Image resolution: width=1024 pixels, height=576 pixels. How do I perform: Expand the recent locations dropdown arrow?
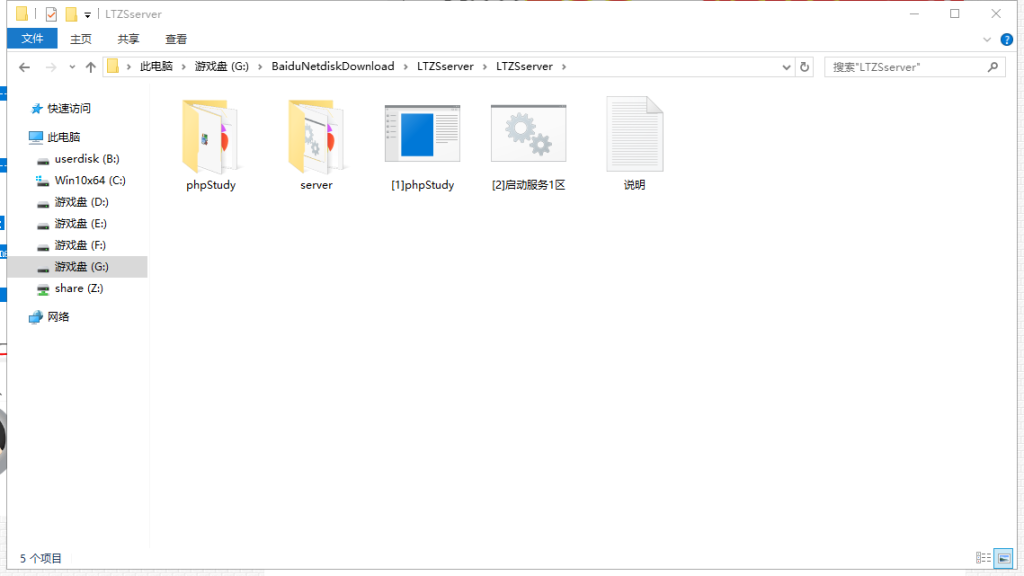click(x=72, y=67)
